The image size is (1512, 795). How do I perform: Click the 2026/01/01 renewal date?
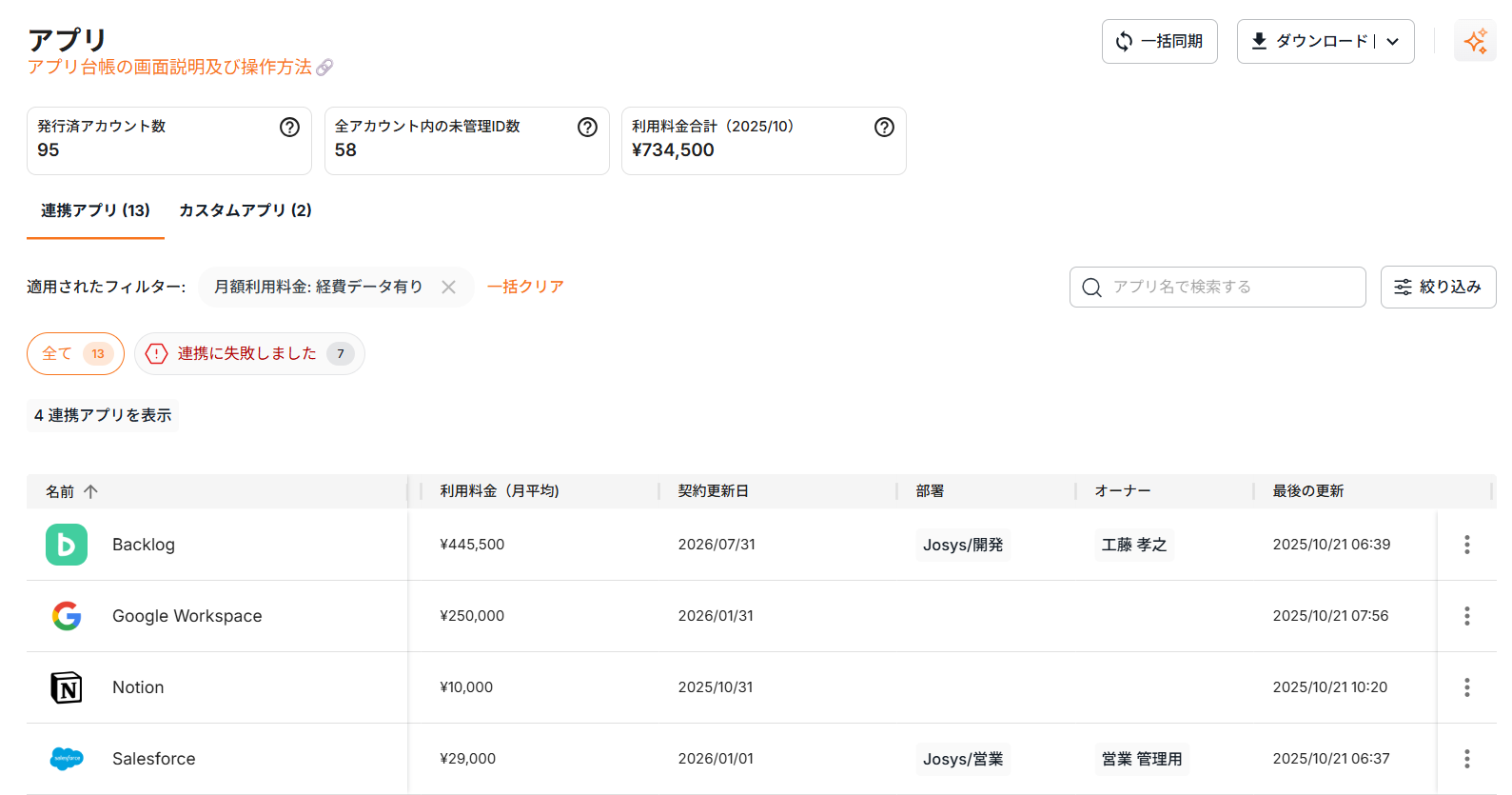click(x=716, y=759)
